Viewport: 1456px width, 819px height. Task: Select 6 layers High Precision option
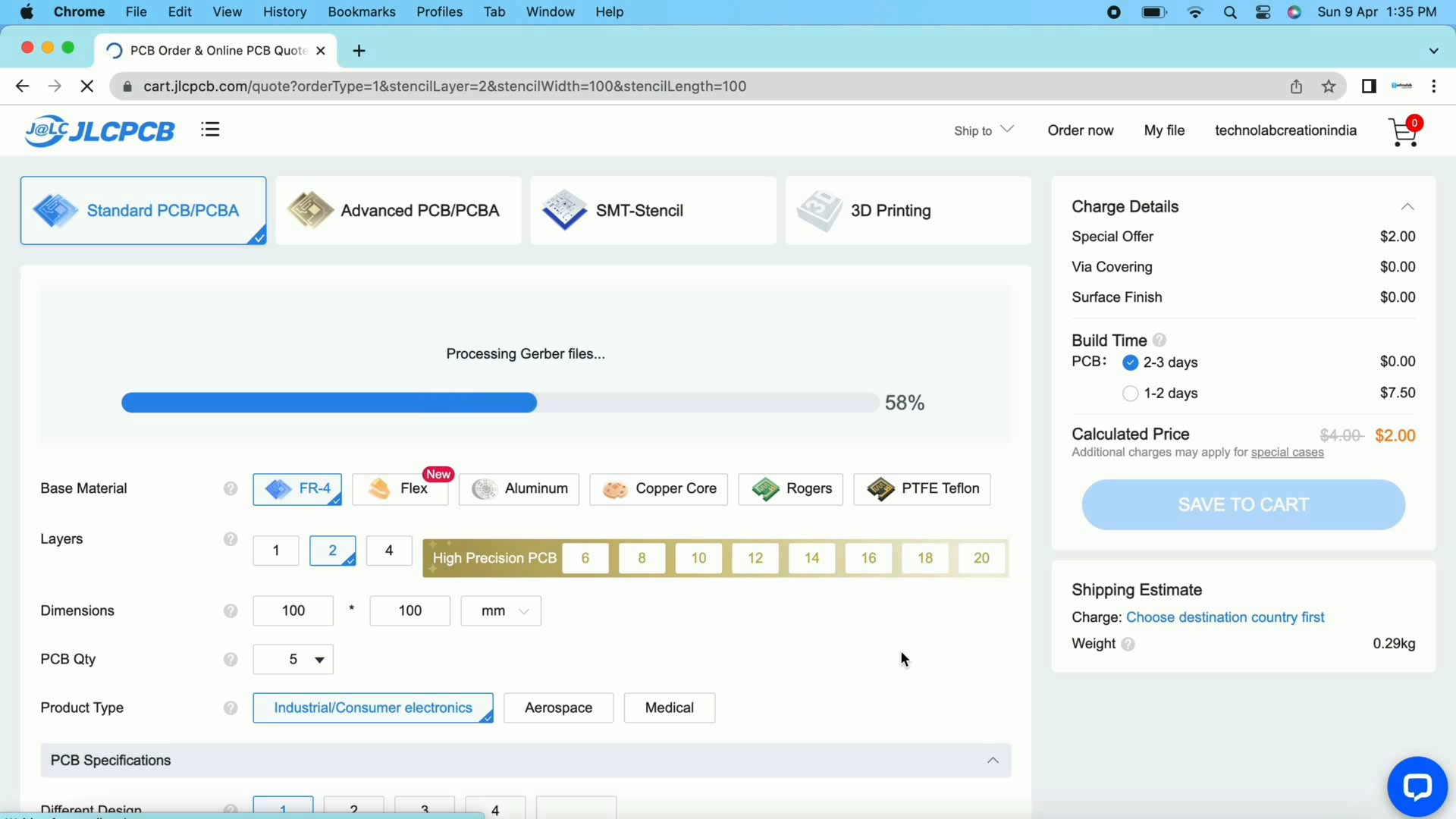click(585, 559)
